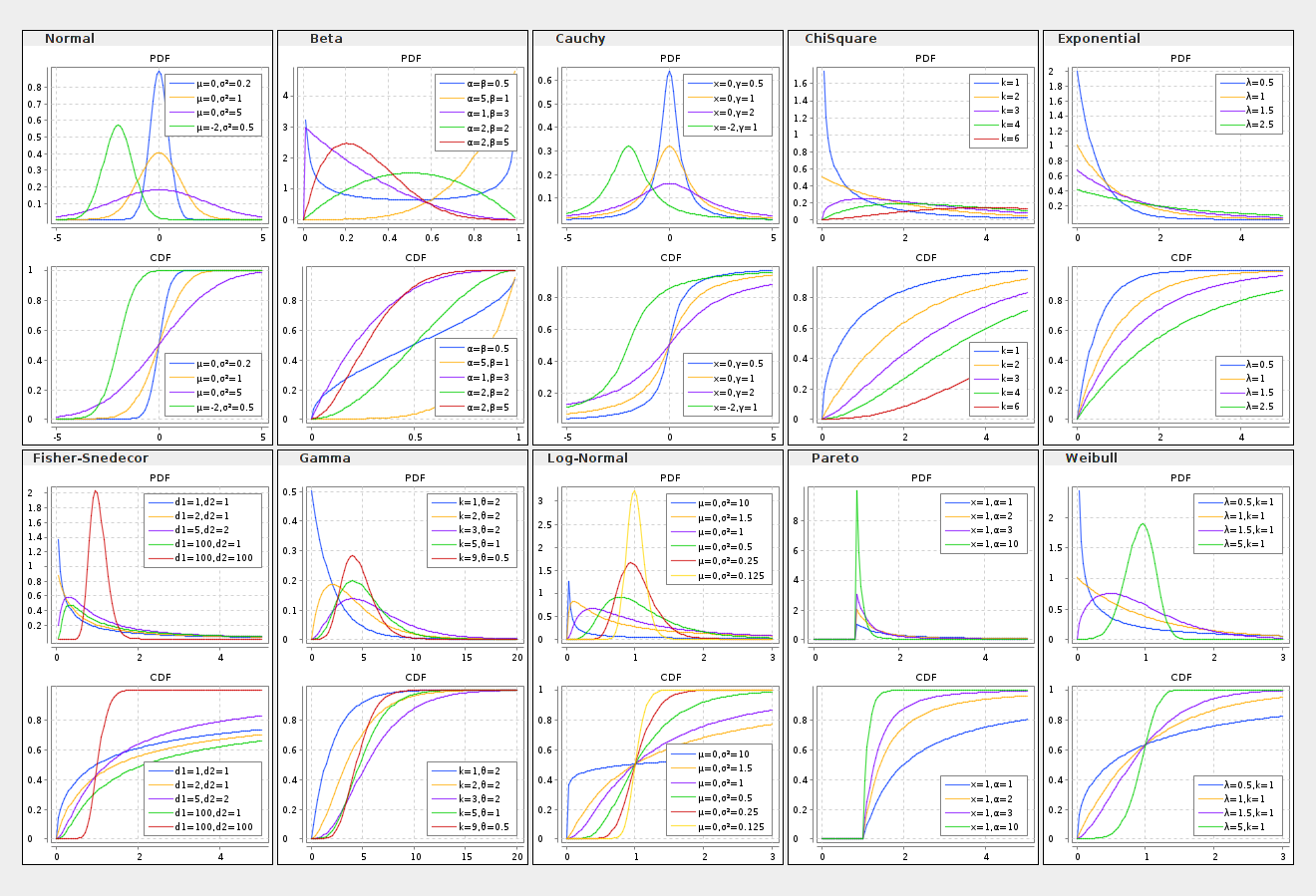
Task: Select the PDF chart title in ChiSquare panel
Action: click(x=925, y=59)
